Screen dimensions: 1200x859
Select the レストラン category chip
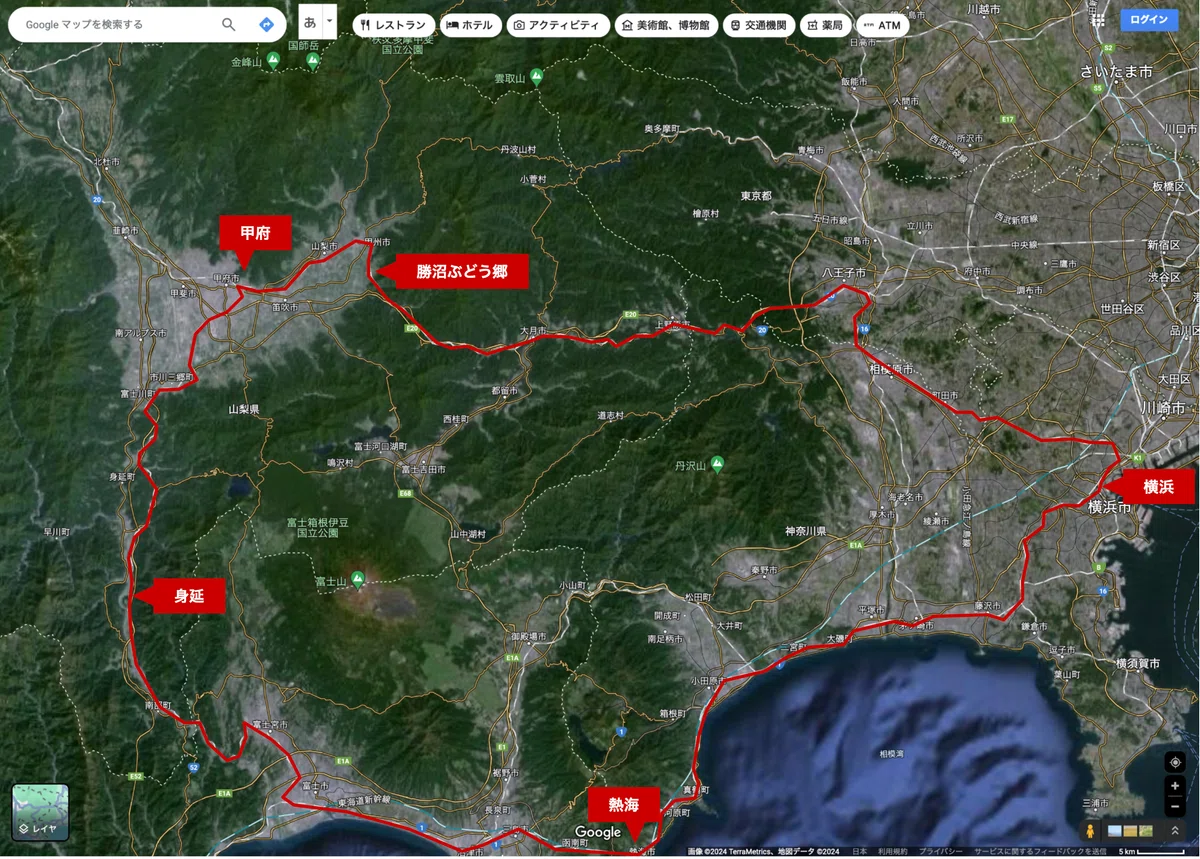[393, 25]
